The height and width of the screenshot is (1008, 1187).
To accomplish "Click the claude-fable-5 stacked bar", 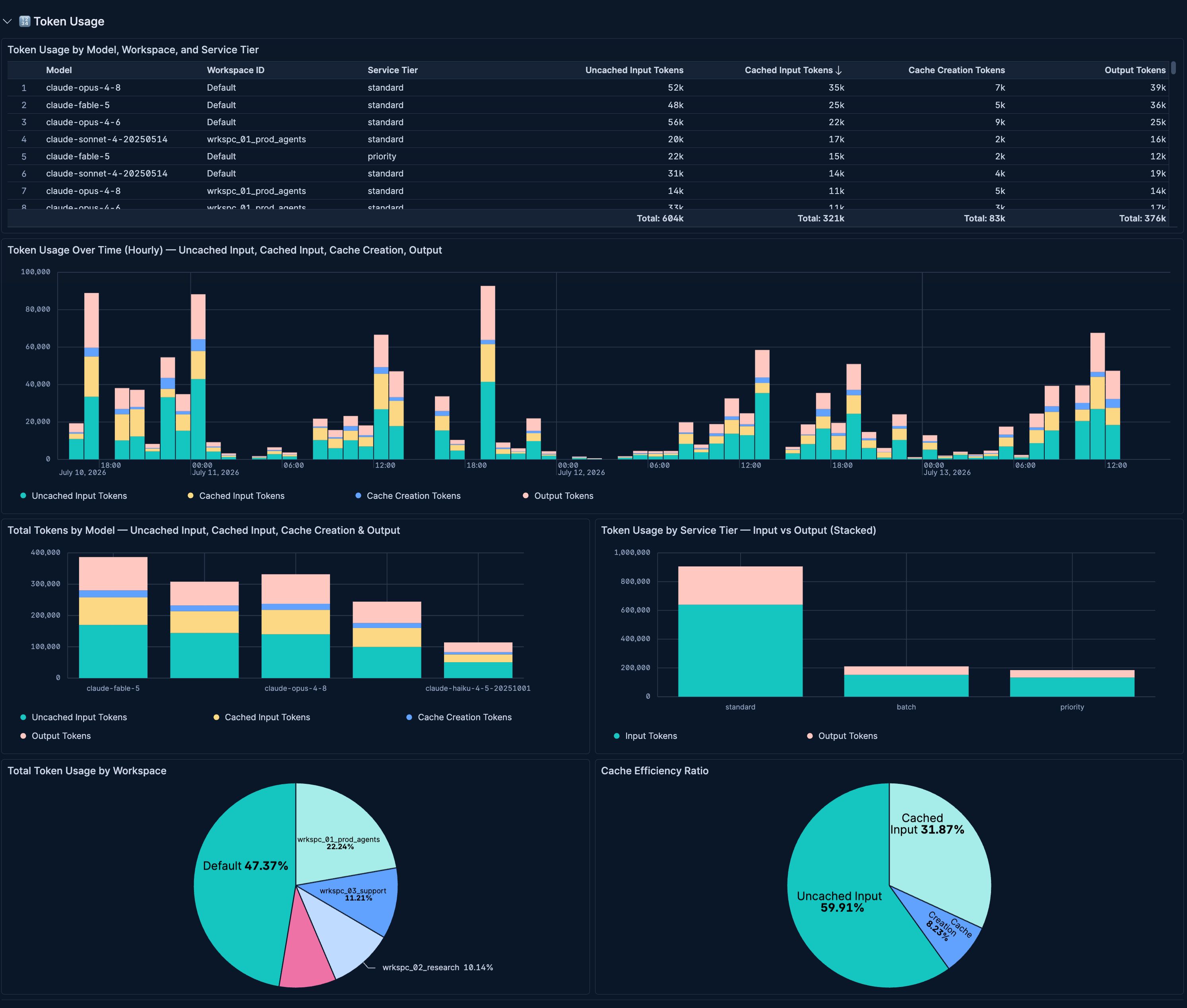I will pos(113,618).
